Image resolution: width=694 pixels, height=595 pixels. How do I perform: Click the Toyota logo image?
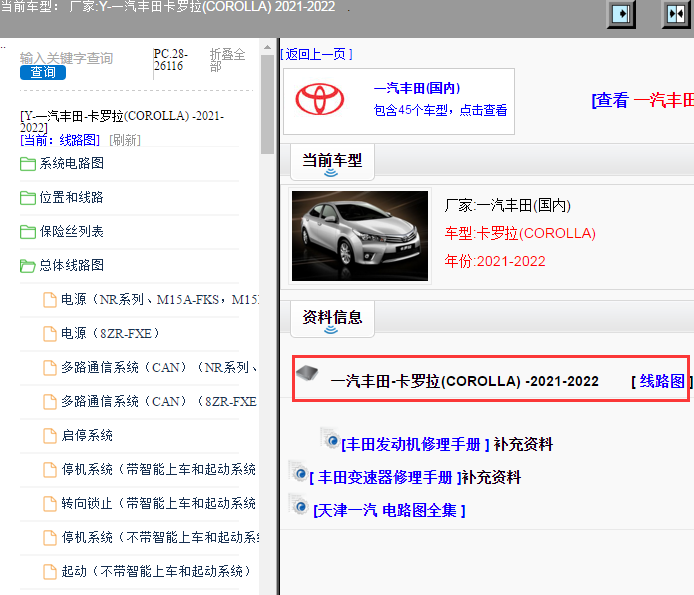pos(319,100)
